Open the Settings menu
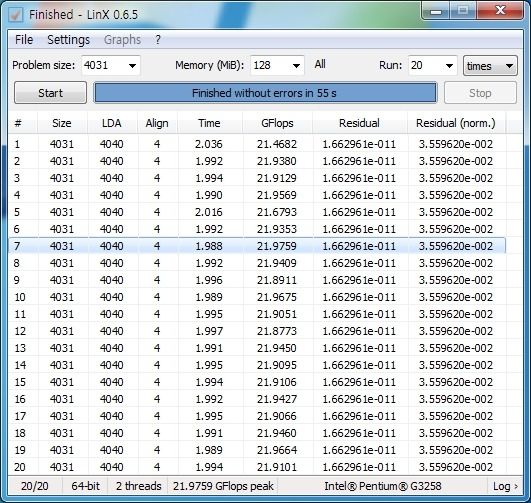This screenshot has height=503, width=531. (x=68, y=40)
